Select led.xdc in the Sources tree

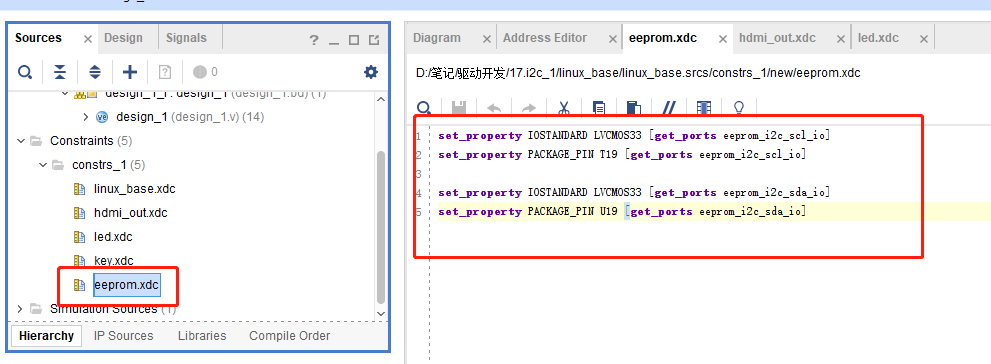113,237
